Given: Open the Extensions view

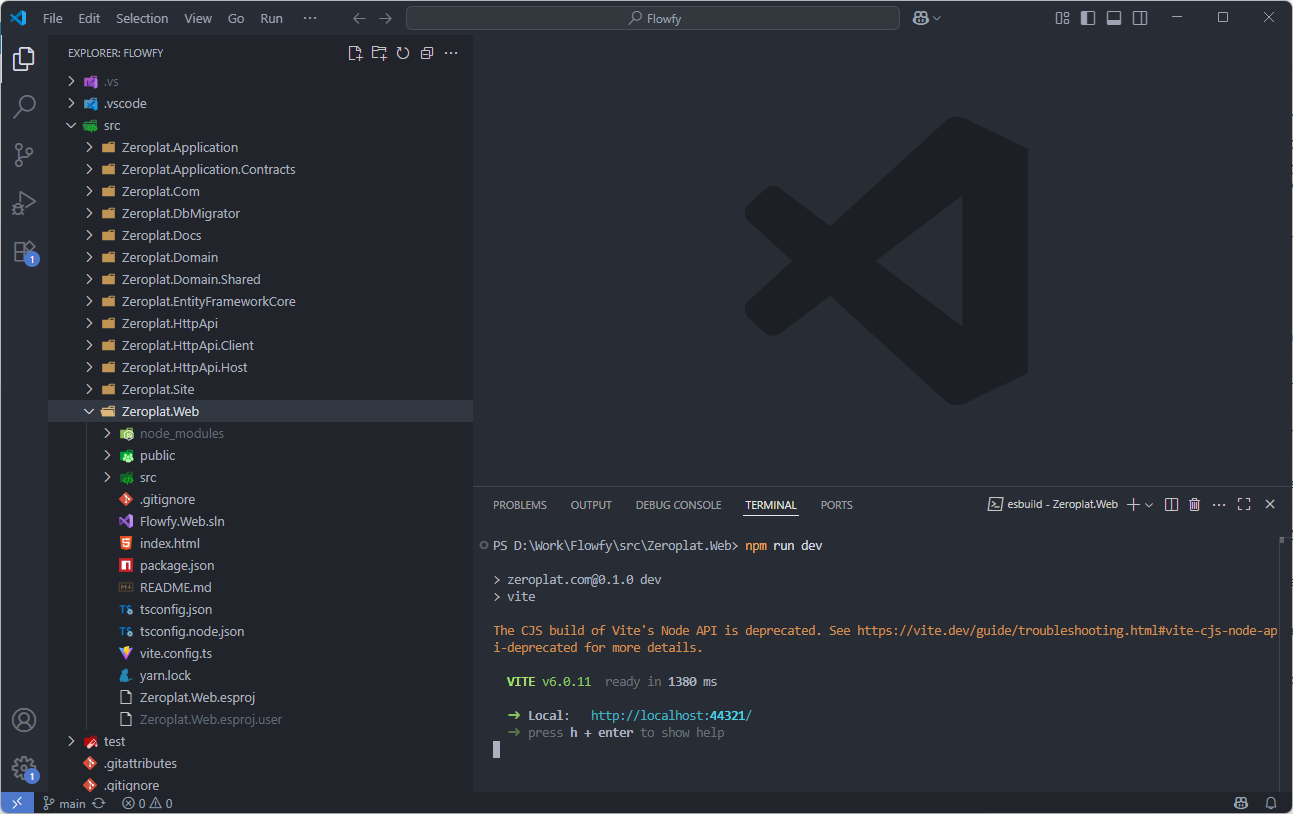Looking at the screenshot, I should (x=24, y=251).
